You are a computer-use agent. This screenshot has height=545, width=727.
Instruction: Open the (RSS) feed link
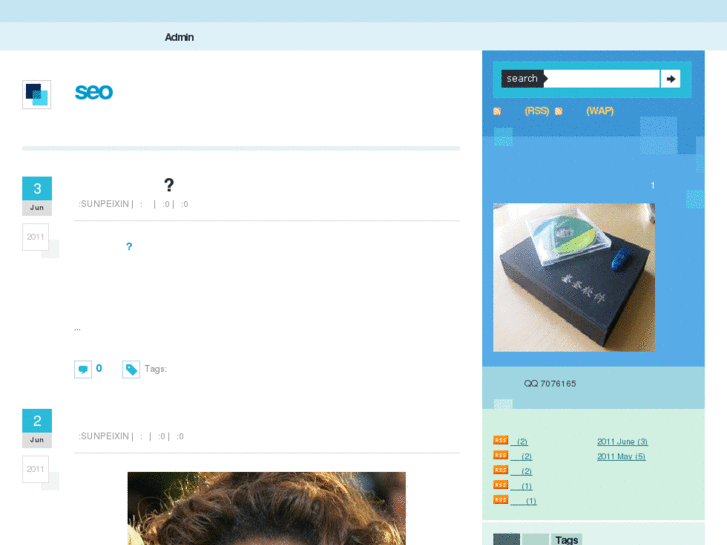(x=536, y=111)
